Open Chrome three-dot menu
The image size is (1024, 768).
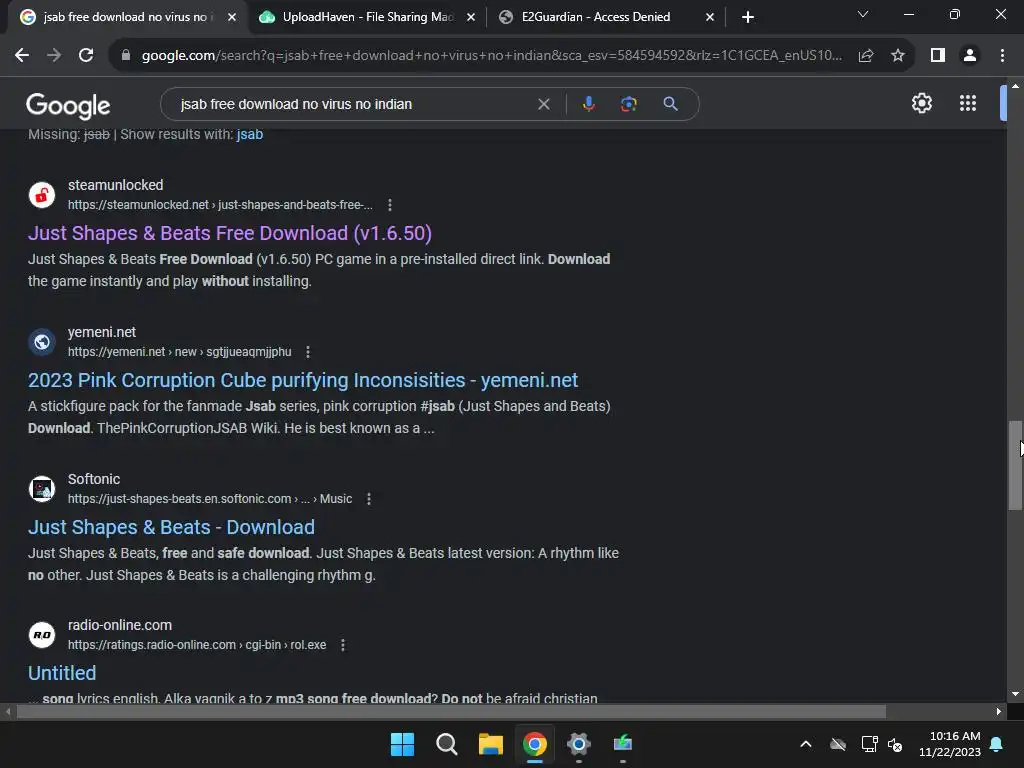(x=1002, y=56)
